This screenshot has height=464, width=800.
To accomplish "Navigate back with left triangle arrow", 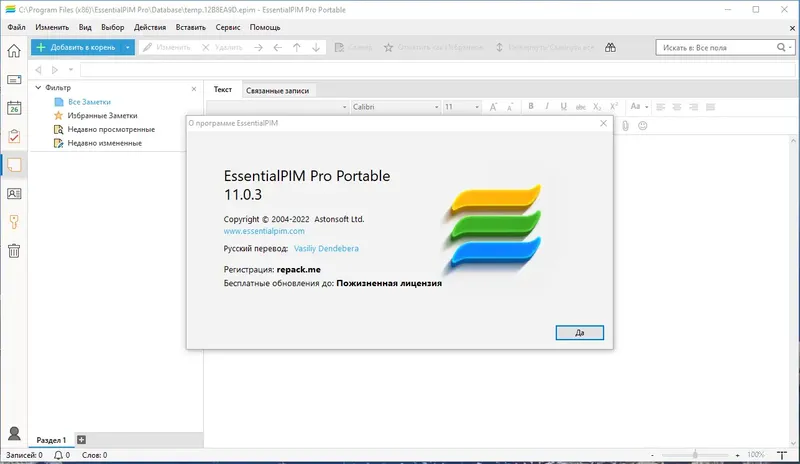I will pos(38,70).
